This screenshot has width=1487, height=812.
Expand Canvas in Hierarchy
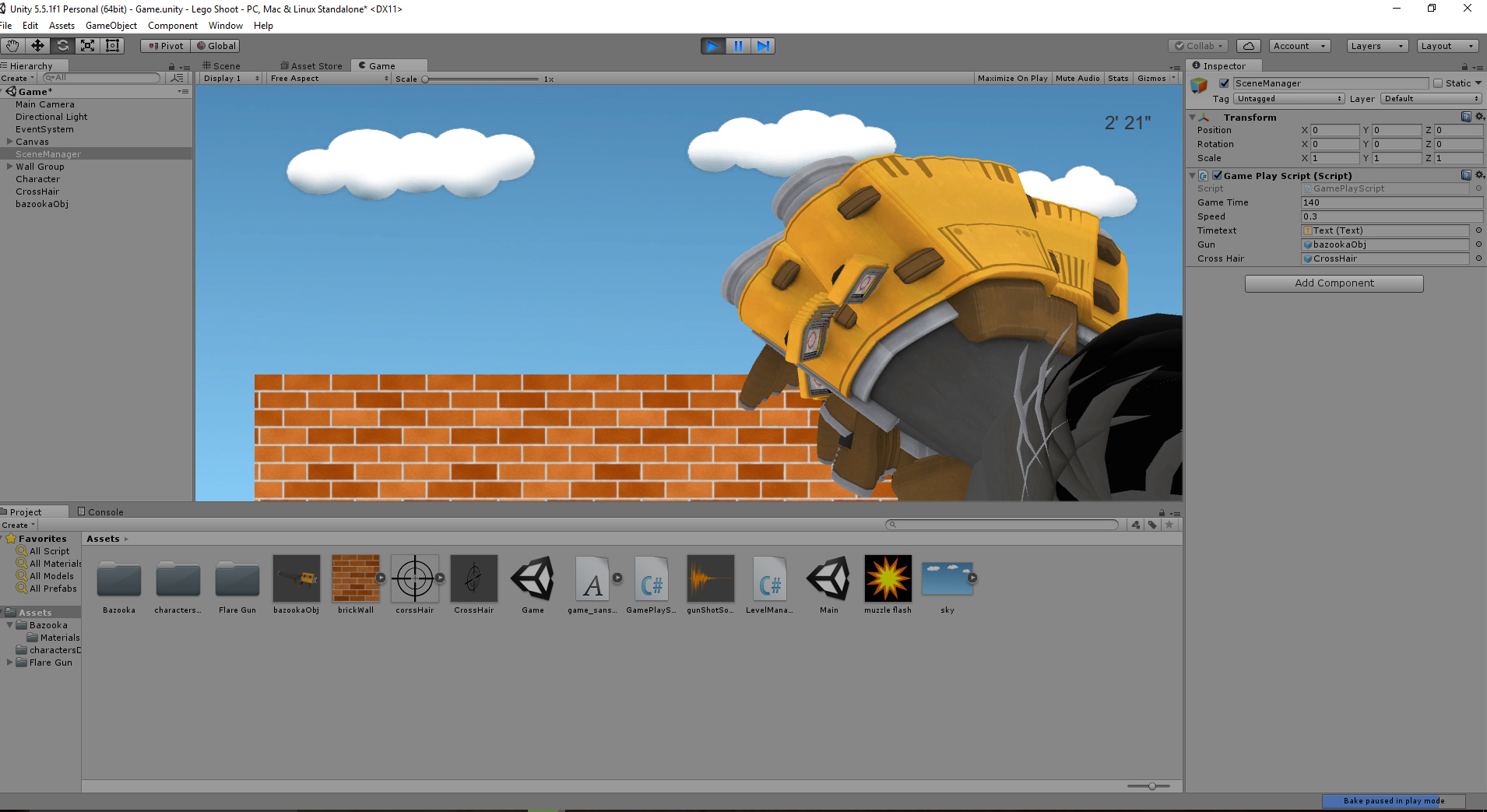(10, 142)
